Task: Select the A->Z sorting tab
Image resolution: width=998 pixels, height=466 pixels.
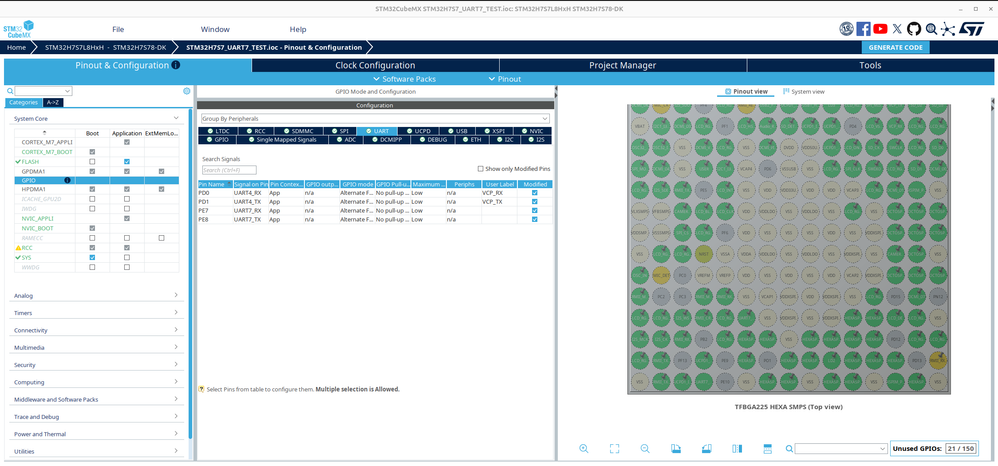Action: click(x=53, y=102)
